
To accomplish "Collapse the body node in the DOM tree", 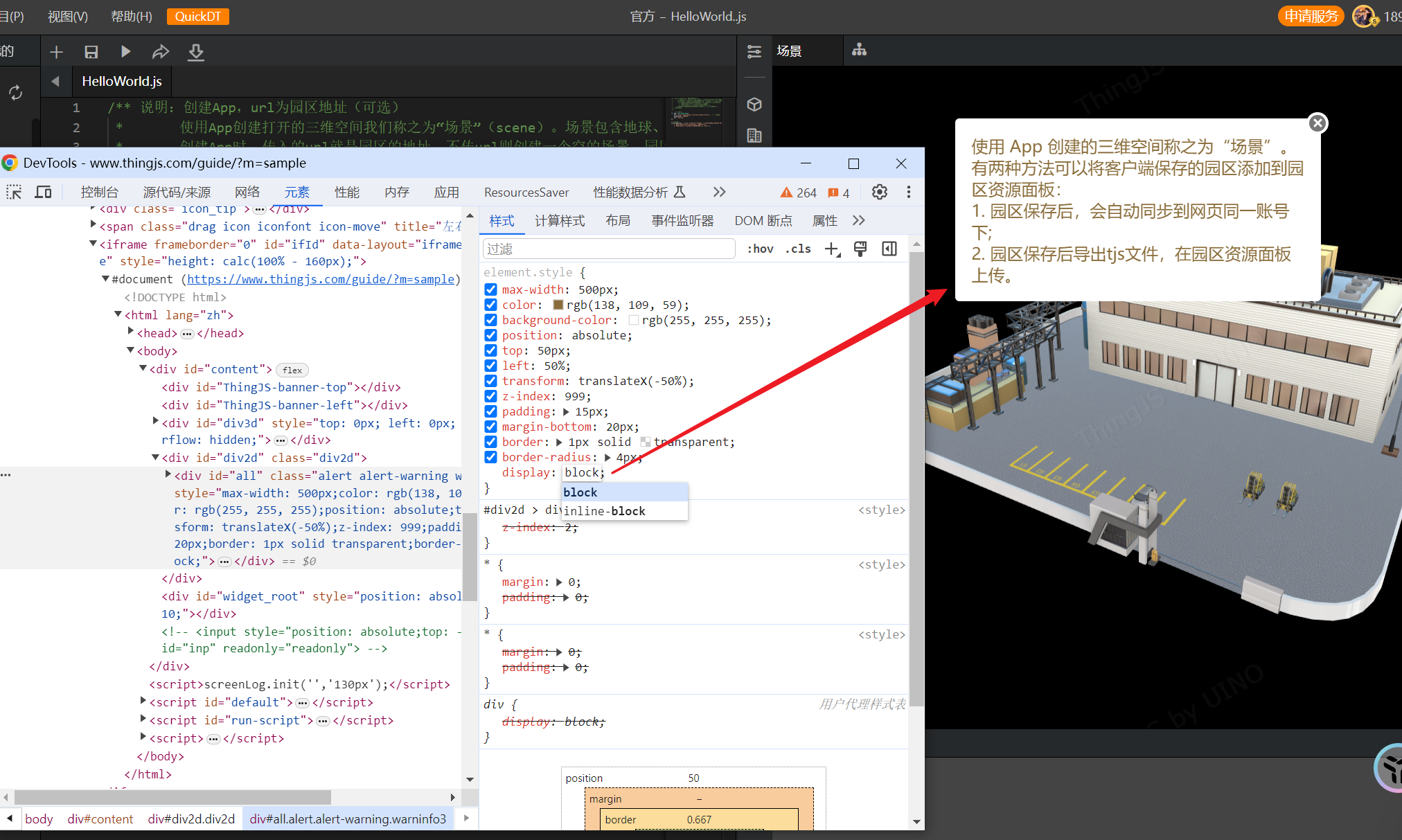I will pyautogui.click(x=130, y=350).
